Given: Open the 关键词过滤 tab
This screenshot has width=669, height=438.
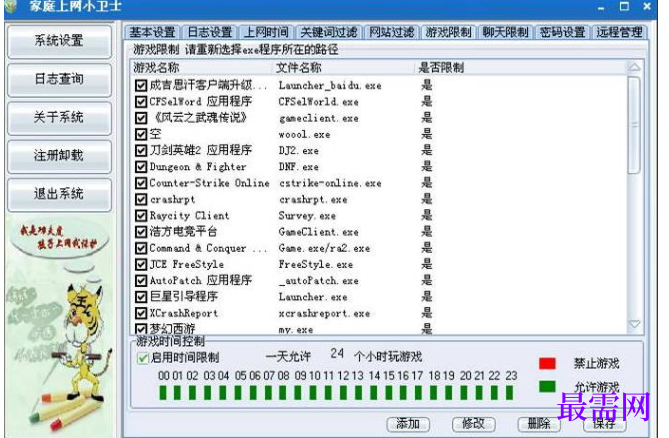Looking at the screenshot, I should (329, 32).
